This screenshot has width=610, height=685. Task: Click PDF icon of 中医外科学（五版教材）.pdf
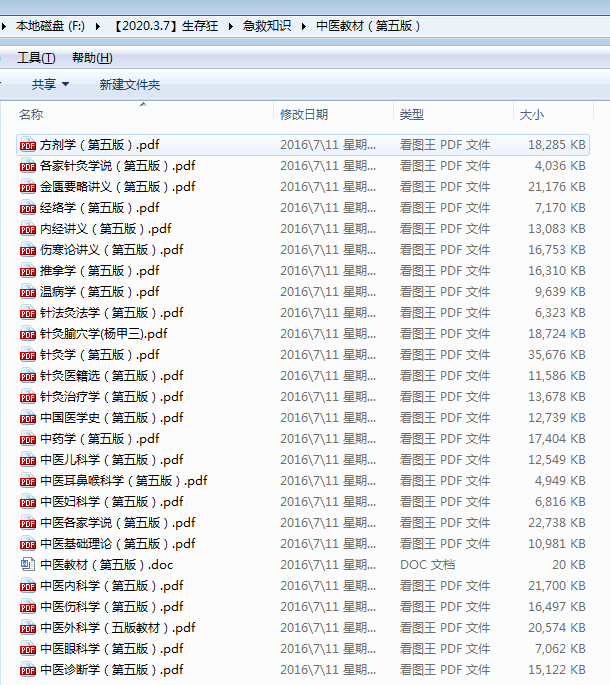pos(28,628)
